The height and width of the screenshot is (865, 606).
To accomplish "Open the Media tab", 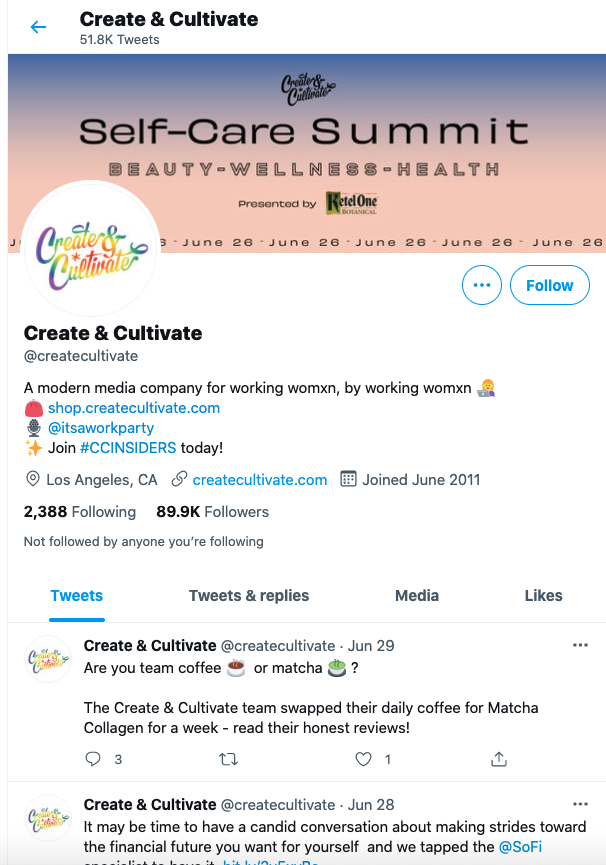I will 417,596.
